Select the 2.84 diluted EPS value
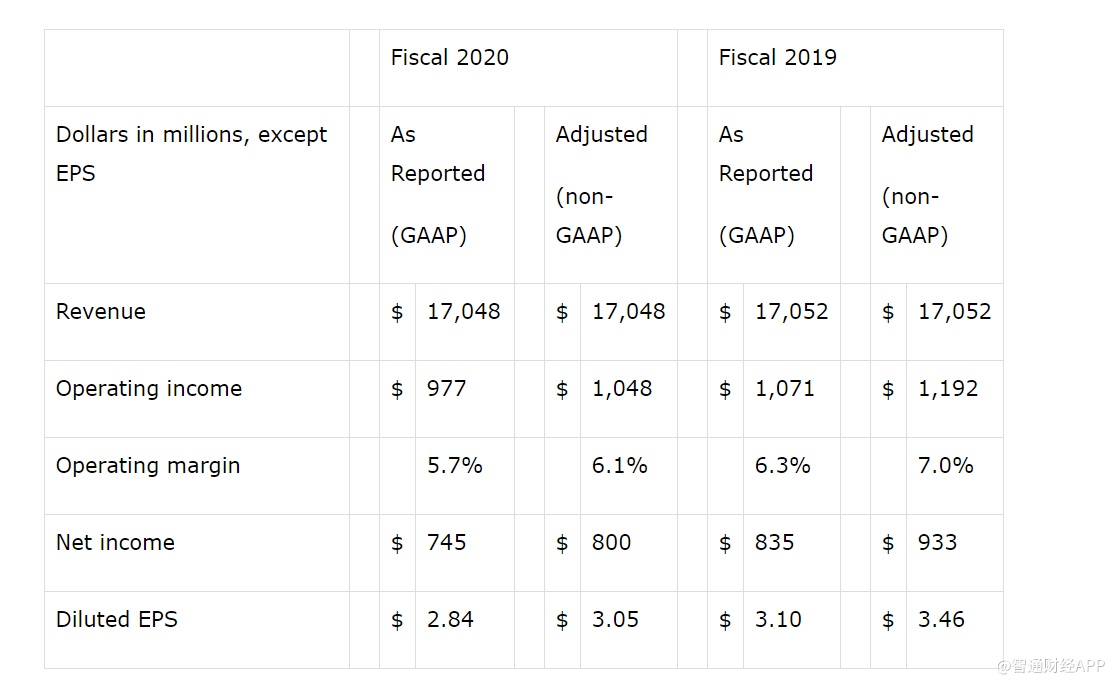 (x=450, y=620)
